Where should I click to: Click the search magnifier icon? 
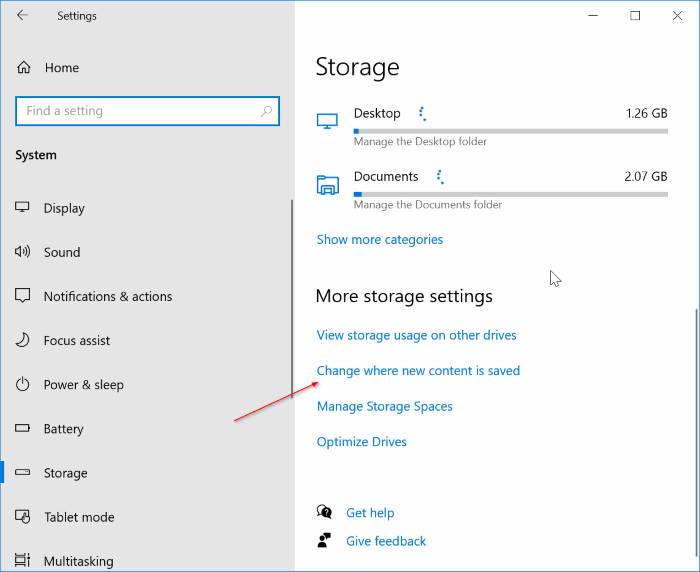[267, 111]
